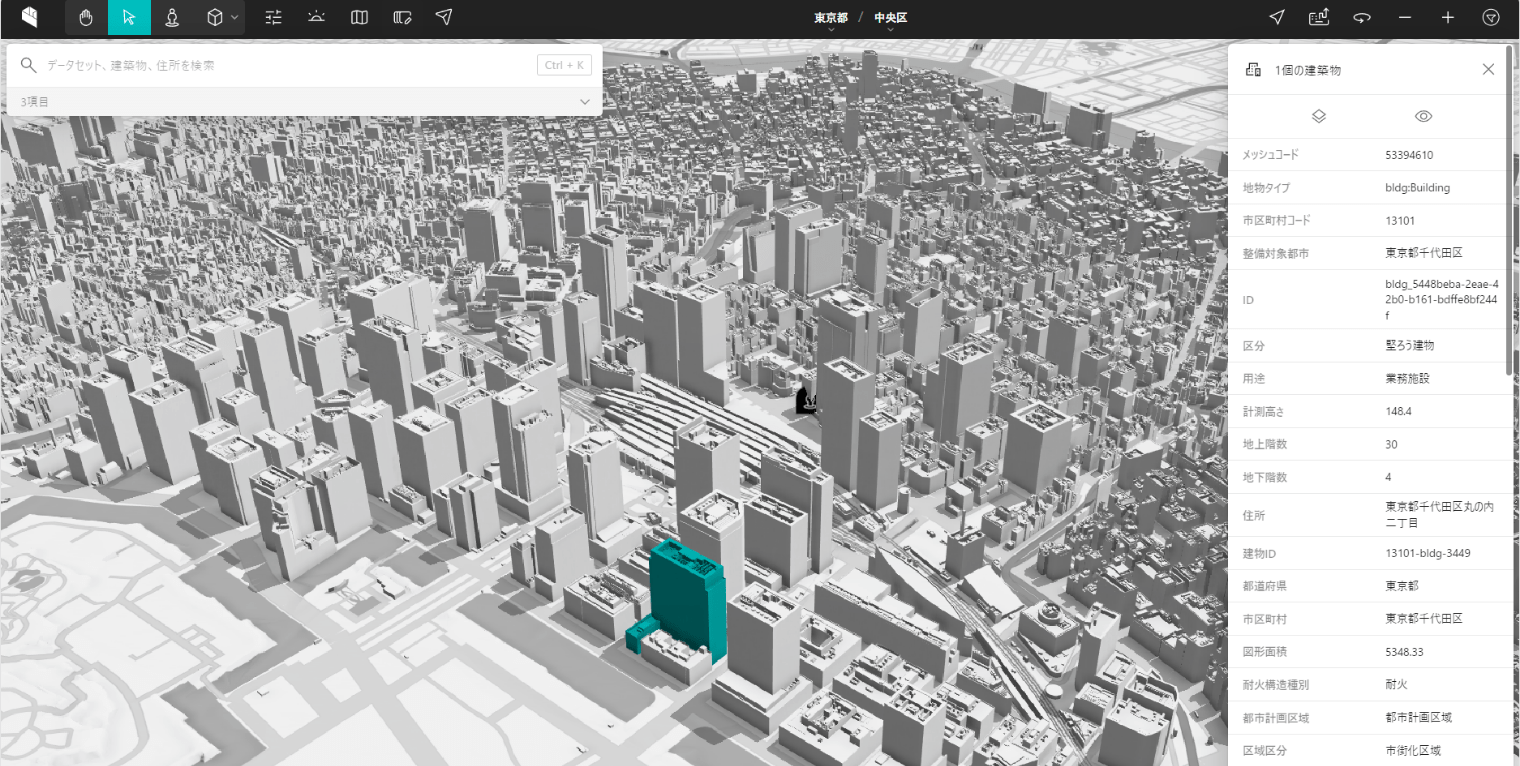The width and height of the screenshot is (1520, 766).
Task: Select the 3D box sketch tool
Action: click(x=213, y=17)
